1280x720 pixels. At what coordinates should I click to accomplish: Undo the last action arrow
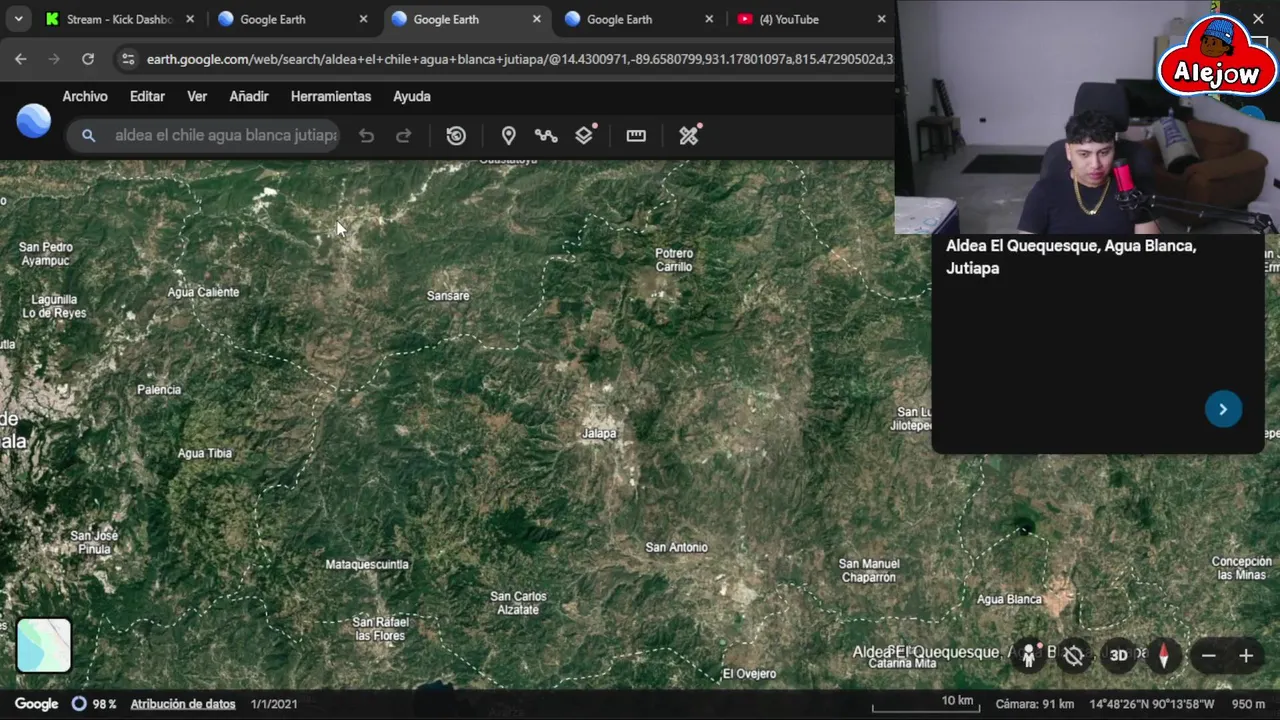(367, 136)
